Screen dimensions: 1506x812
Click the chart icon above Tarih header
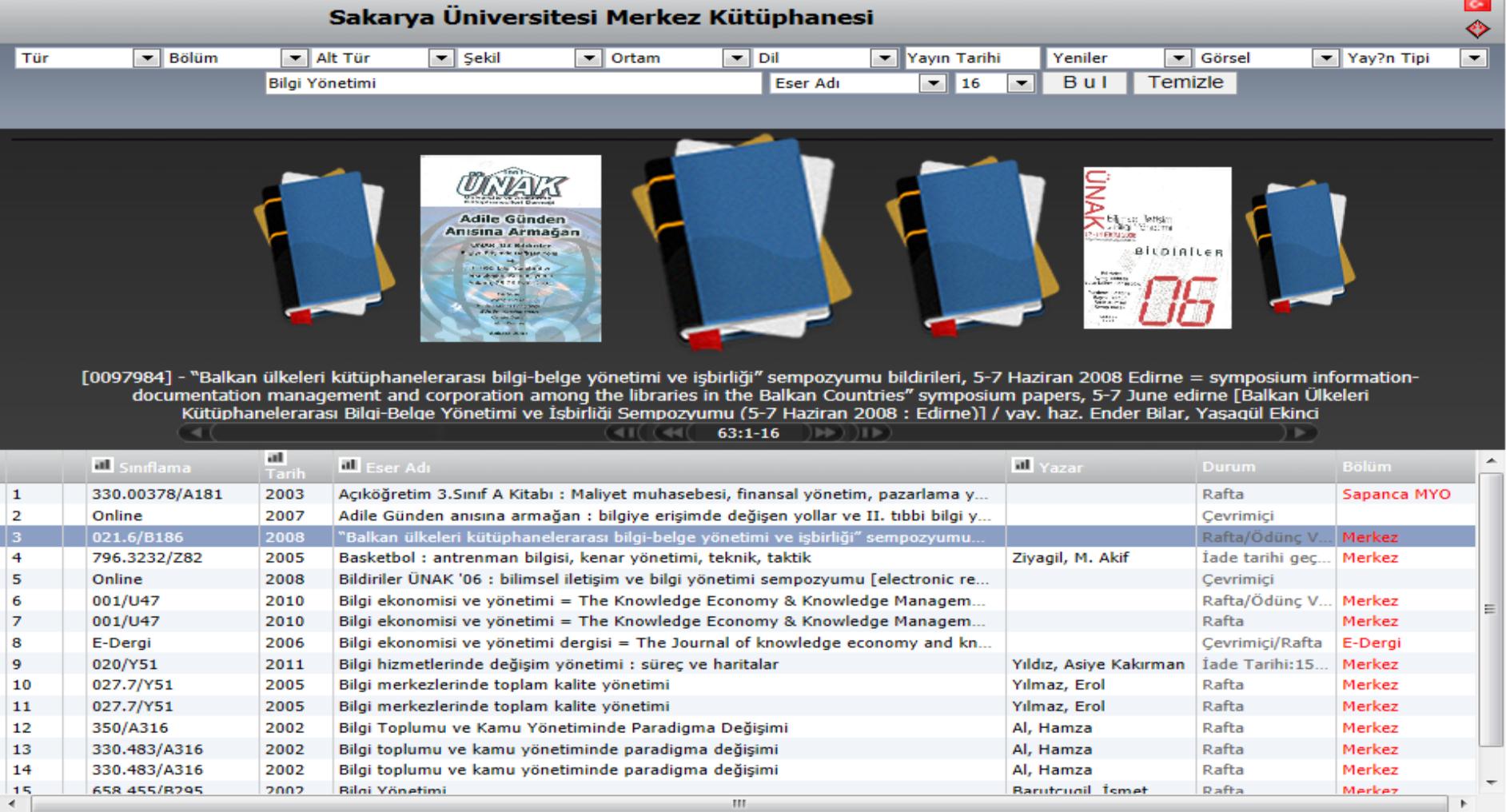(x=276, y=457)
